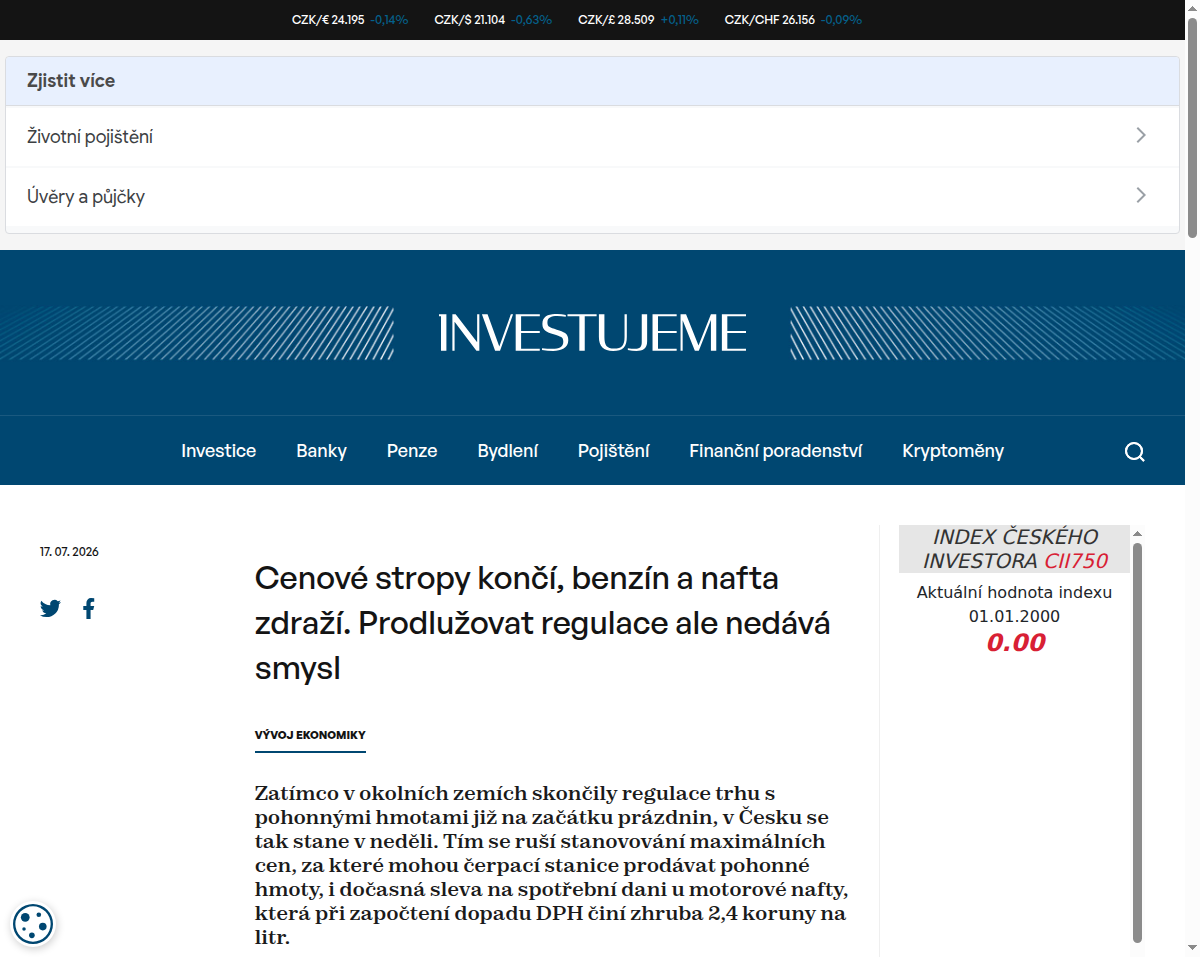Open the search magnifier icon

(1134, 452)
